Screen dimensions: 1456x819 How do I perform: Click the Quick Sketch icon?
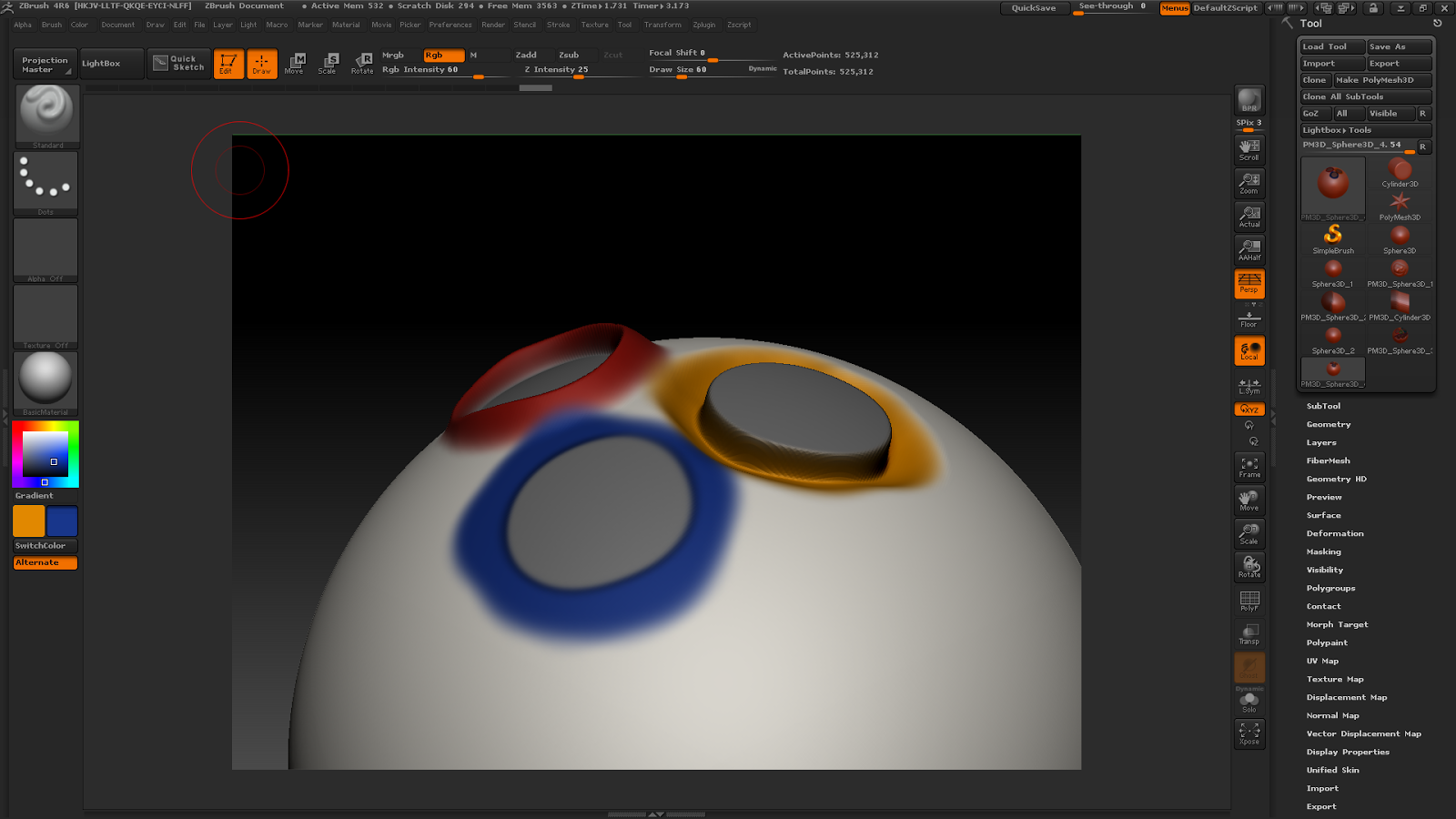[x=178, y=63]
